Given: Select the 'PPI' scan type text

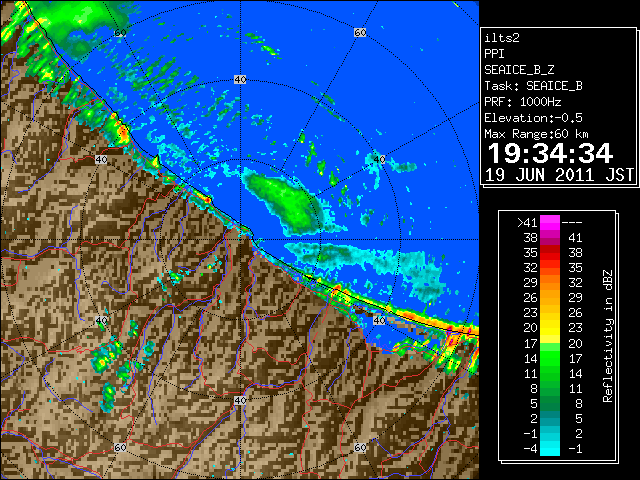Looking at the screenshot, I should click(494, 54).
